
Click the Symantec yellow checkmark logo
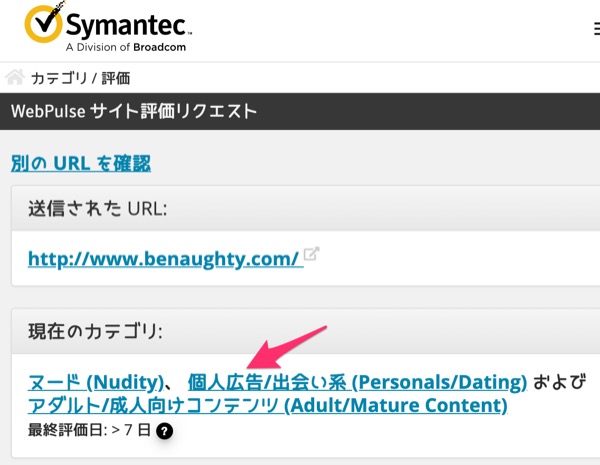(43, 23)
